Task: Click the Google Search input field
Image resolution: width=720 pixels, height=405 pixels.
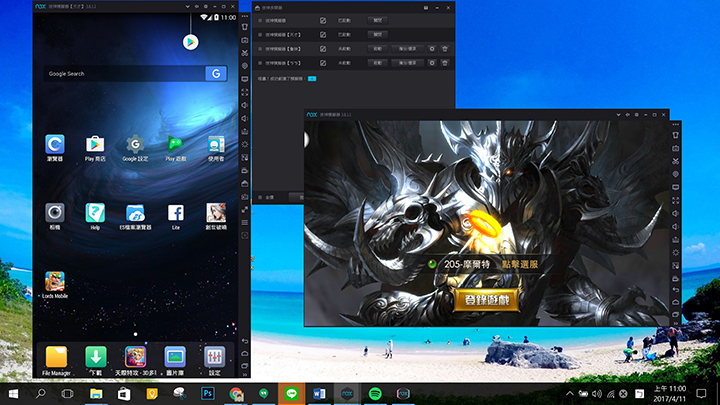Action: pos(124,73)
